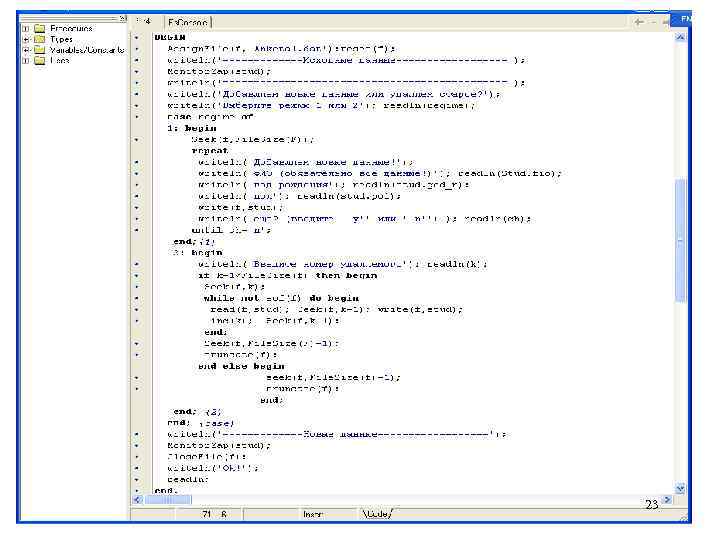720x540 pixels.
Task: Click the Procedures folder icon
Action: 39,28
